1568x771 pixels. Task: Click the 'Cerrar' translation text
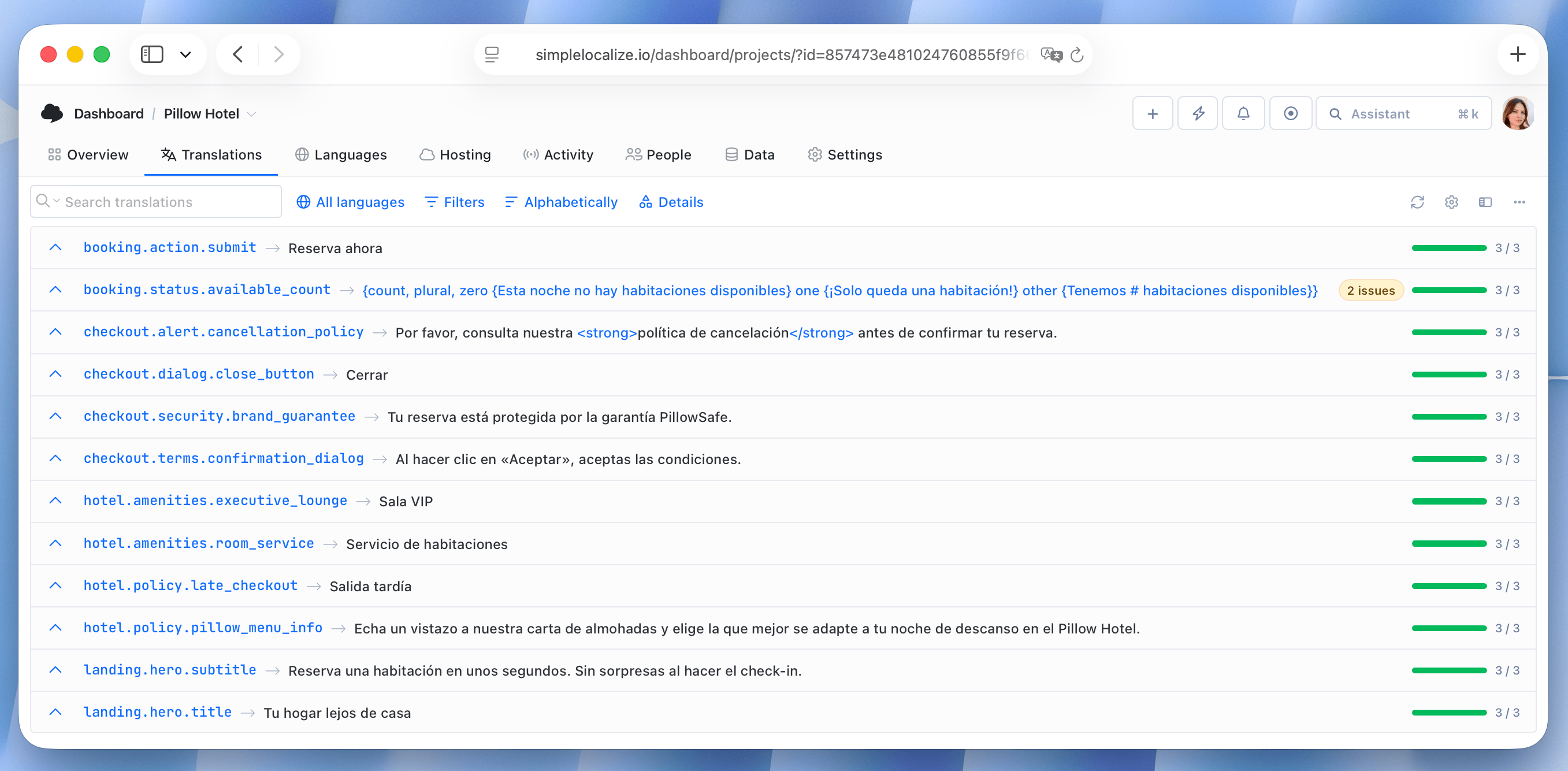point(367,375)
